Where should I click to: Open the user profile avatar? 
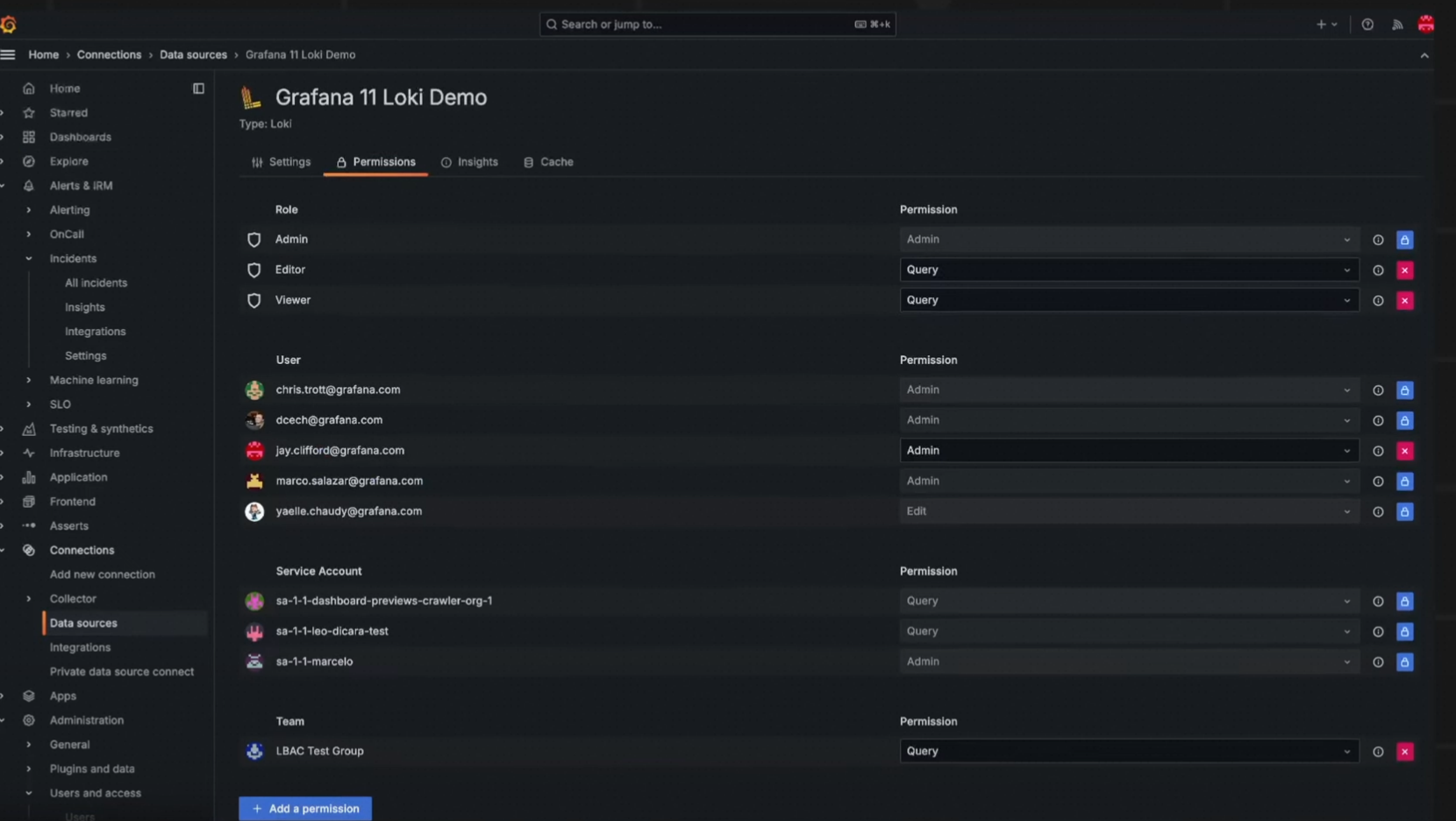tap(1426, 24)
